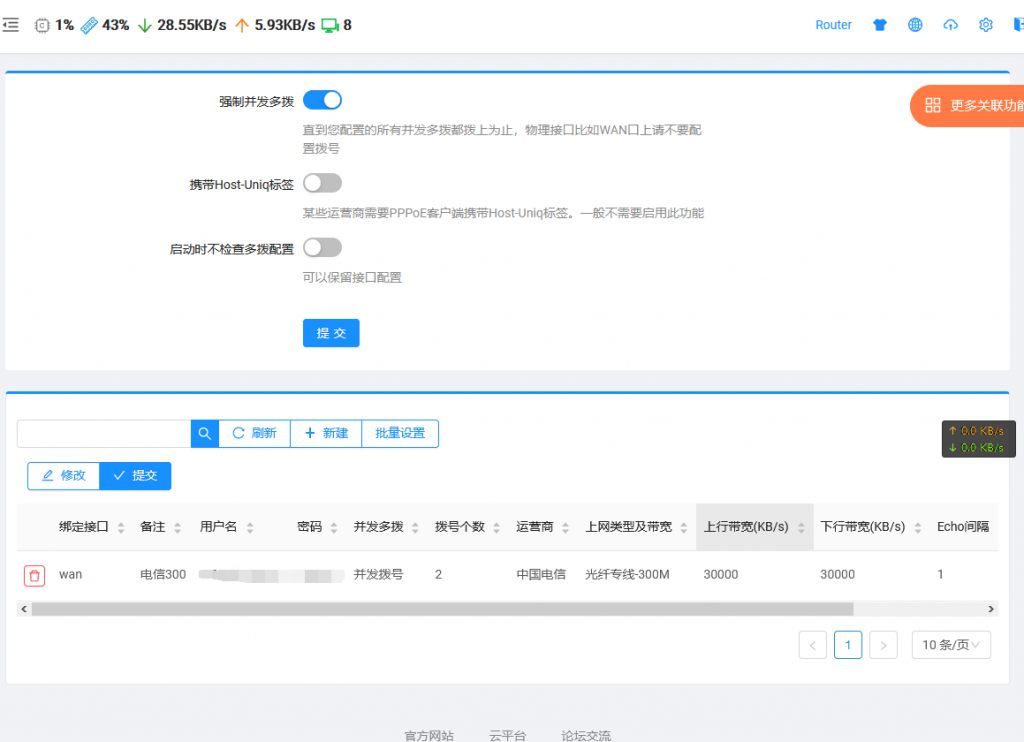
Task: Click the download speed arrow icon
Action: [145, 25]
